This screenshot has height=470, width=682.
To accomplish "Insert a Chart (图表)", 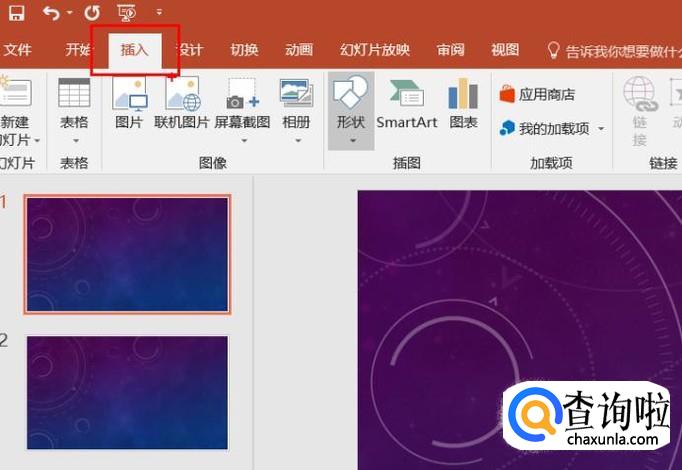I will click(x=463, y=104).
